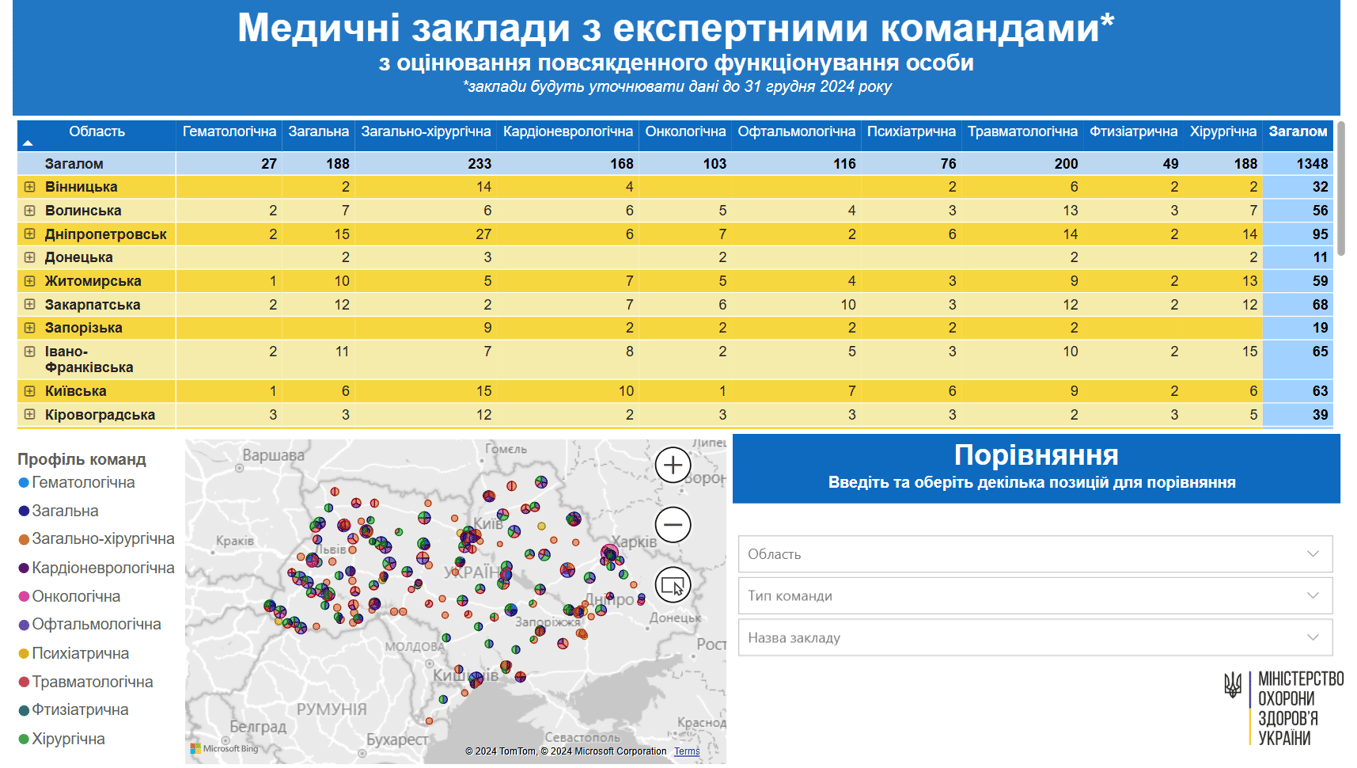Click the green Хірургічна legend dot

click(22, 739)
